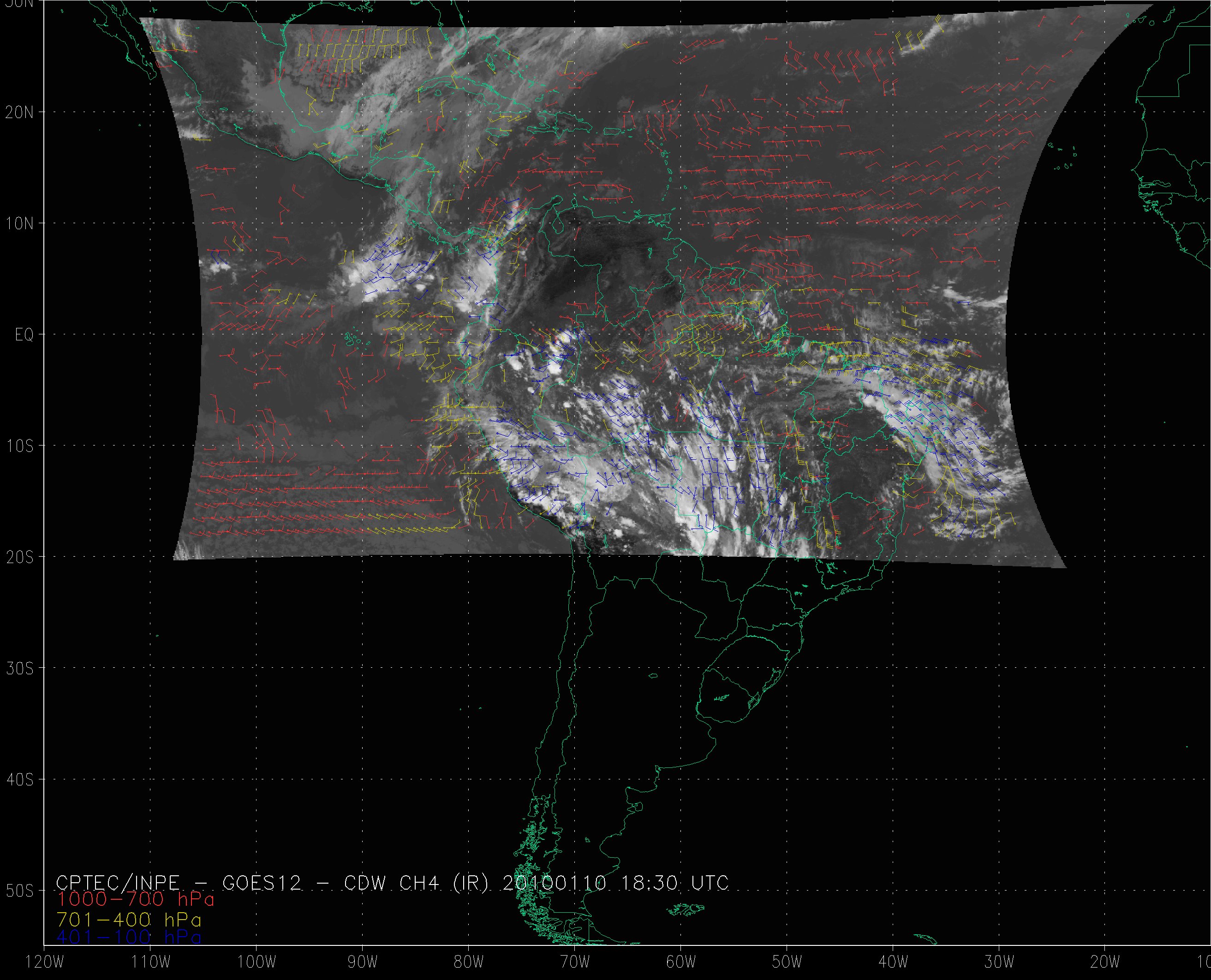Click the 20W longitude axis label
The width and height of the screenshot is (1211, 980).
click(1105, 962)
